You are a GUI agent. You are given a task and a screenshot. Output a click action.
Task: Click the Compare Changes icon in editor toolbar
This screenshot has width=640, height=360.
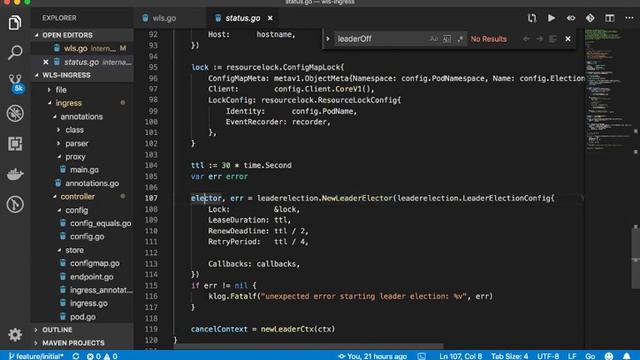[531, 18]
